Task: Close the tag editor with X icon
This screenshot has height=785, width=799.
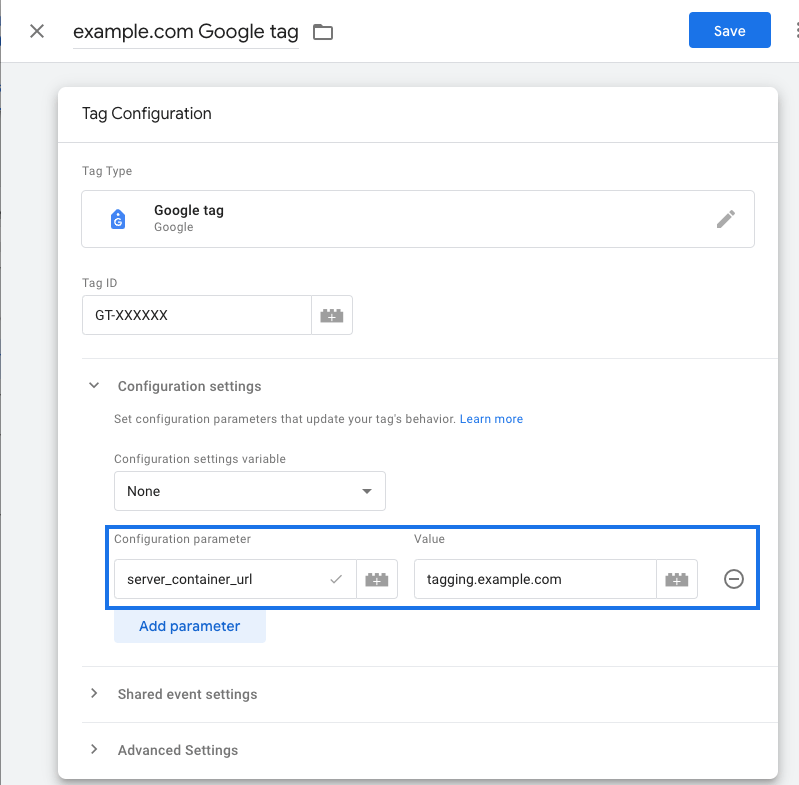Action: [37, 31]
